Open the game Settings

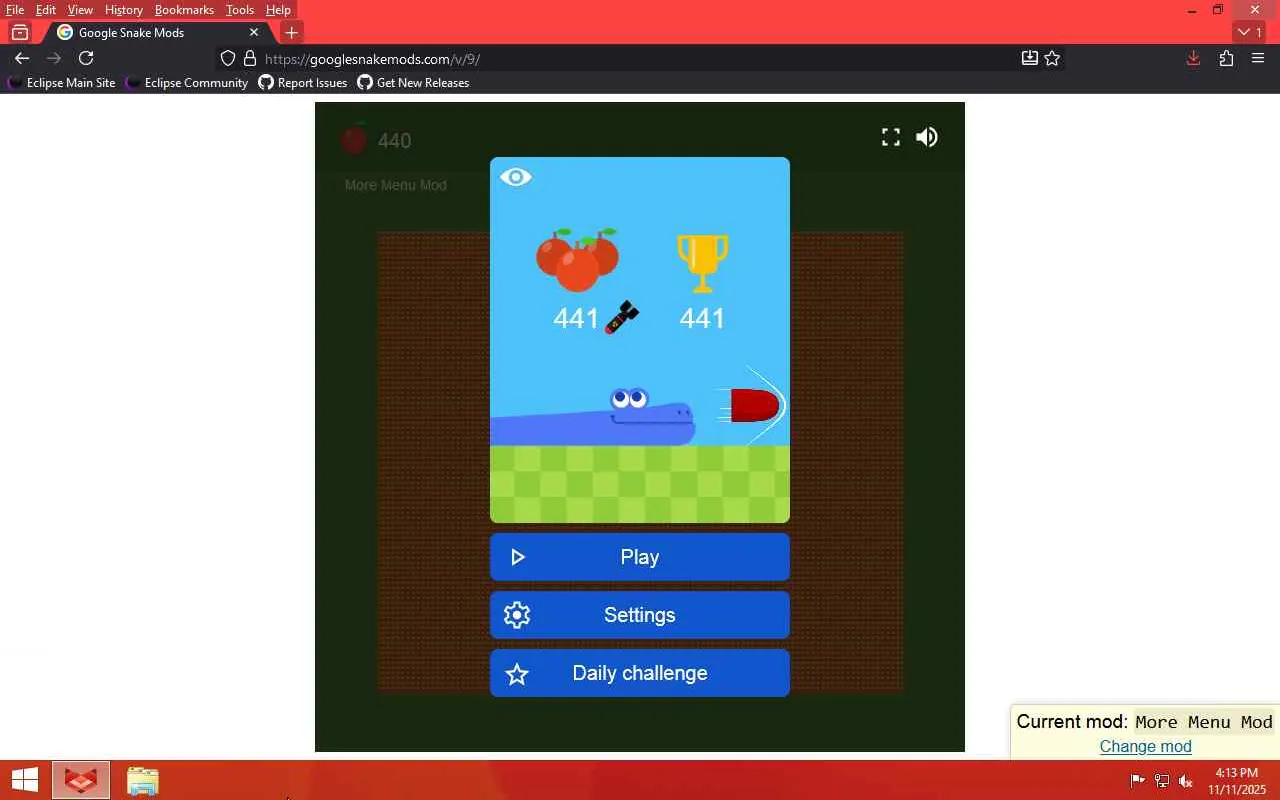tap(640, 615)
